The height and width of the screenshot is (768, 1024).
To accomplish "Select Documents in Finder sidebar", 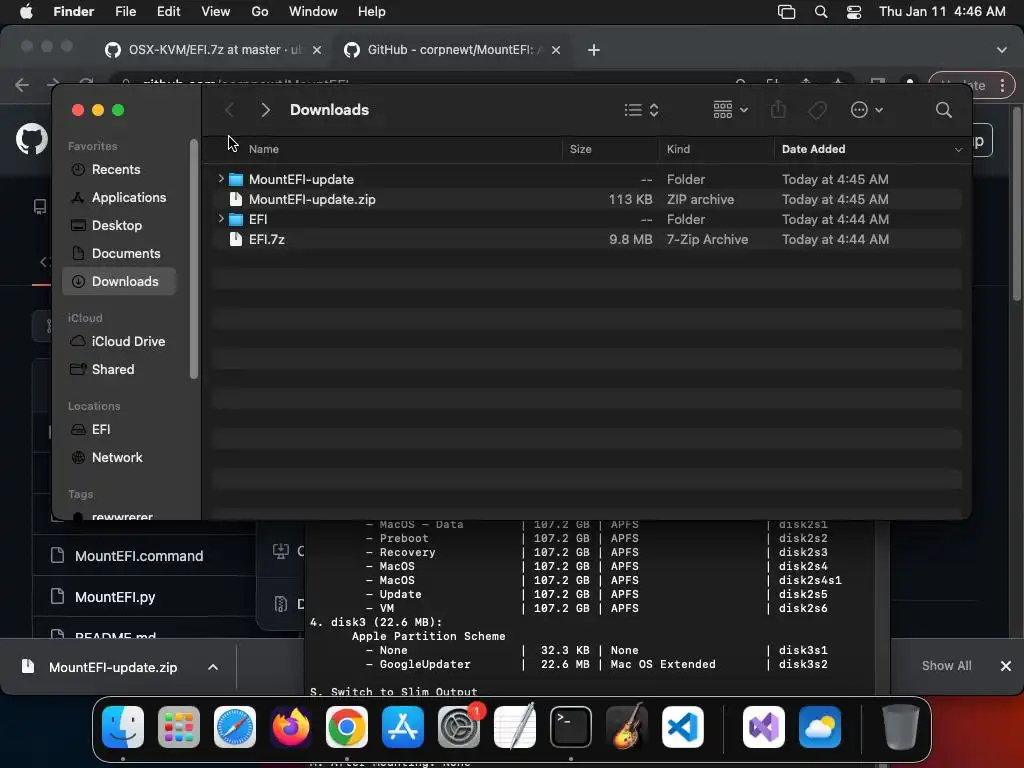I will pyautogui.click(x=125, y=253).
